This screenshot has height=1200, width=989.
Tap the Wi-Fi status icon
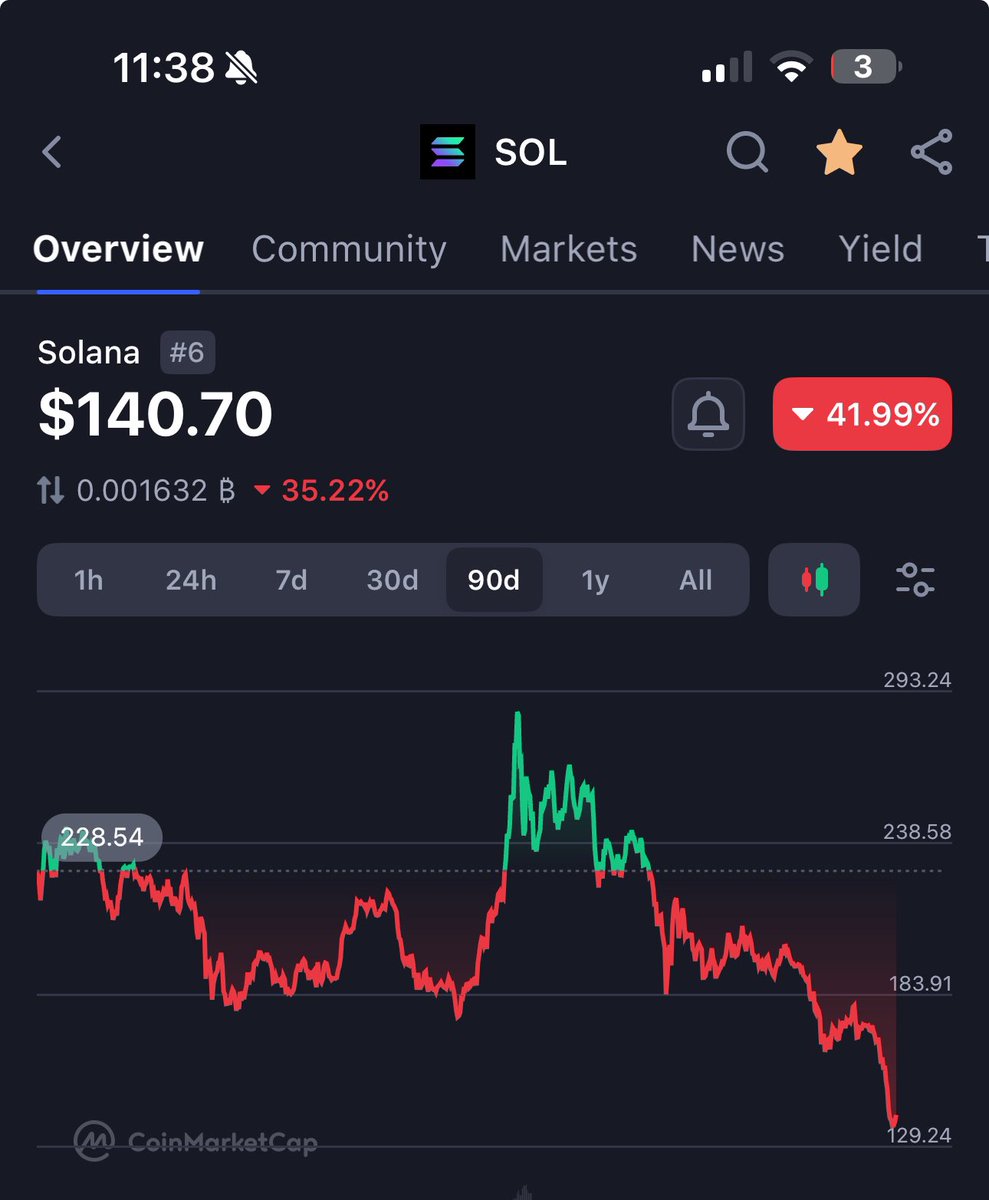point(790,68)
